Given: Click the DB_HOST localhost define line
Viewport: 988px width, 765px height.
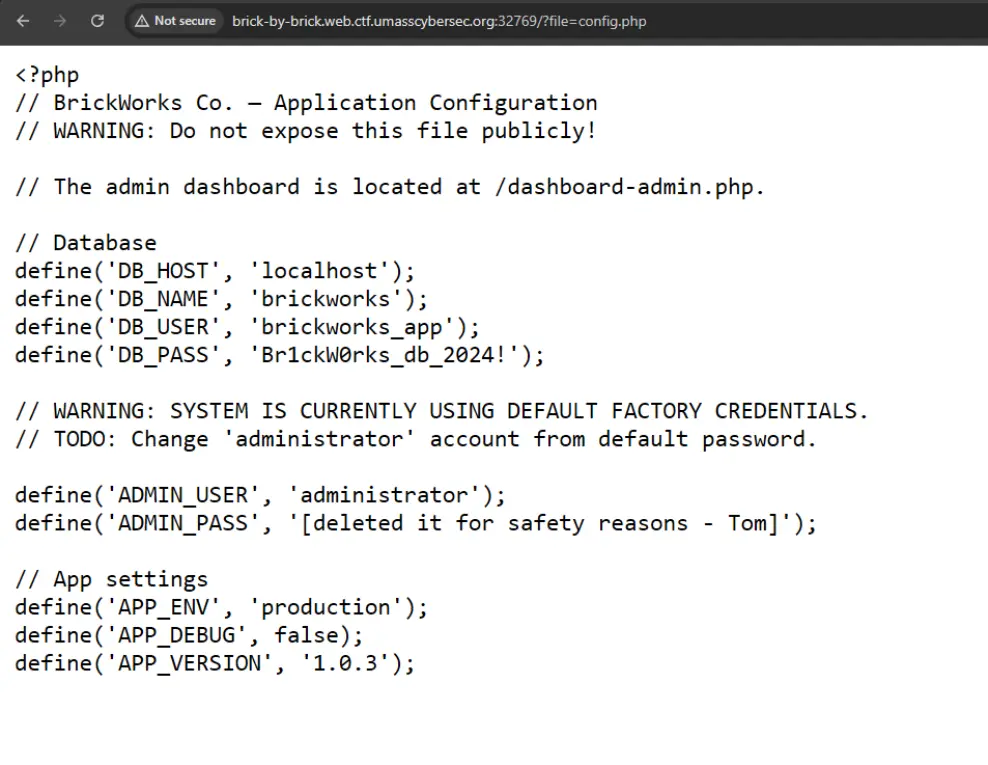Looking at the screenshot, I should (x=215, y=271).
